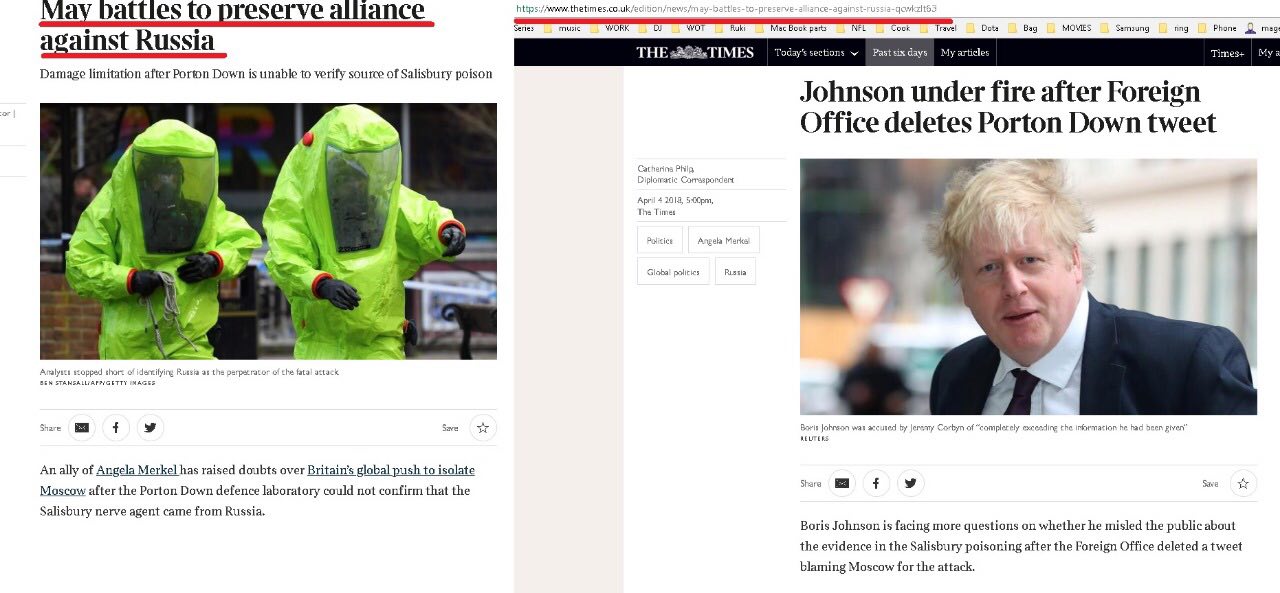Open Britain's global push to isolate link
Image resolution: width=1280 pixels, height=593 pixels.
(391, 470)
